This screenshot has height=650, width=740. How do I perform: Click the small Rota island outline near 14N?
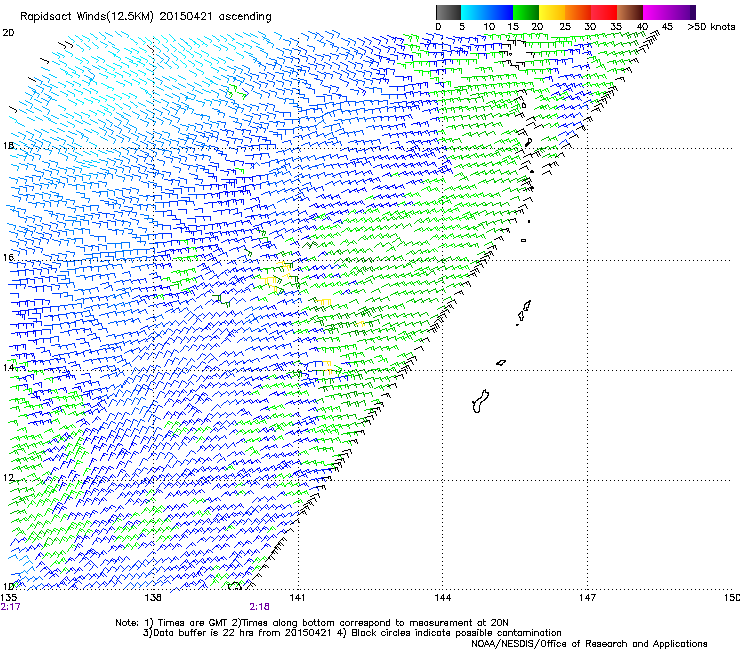click(501, 363)
